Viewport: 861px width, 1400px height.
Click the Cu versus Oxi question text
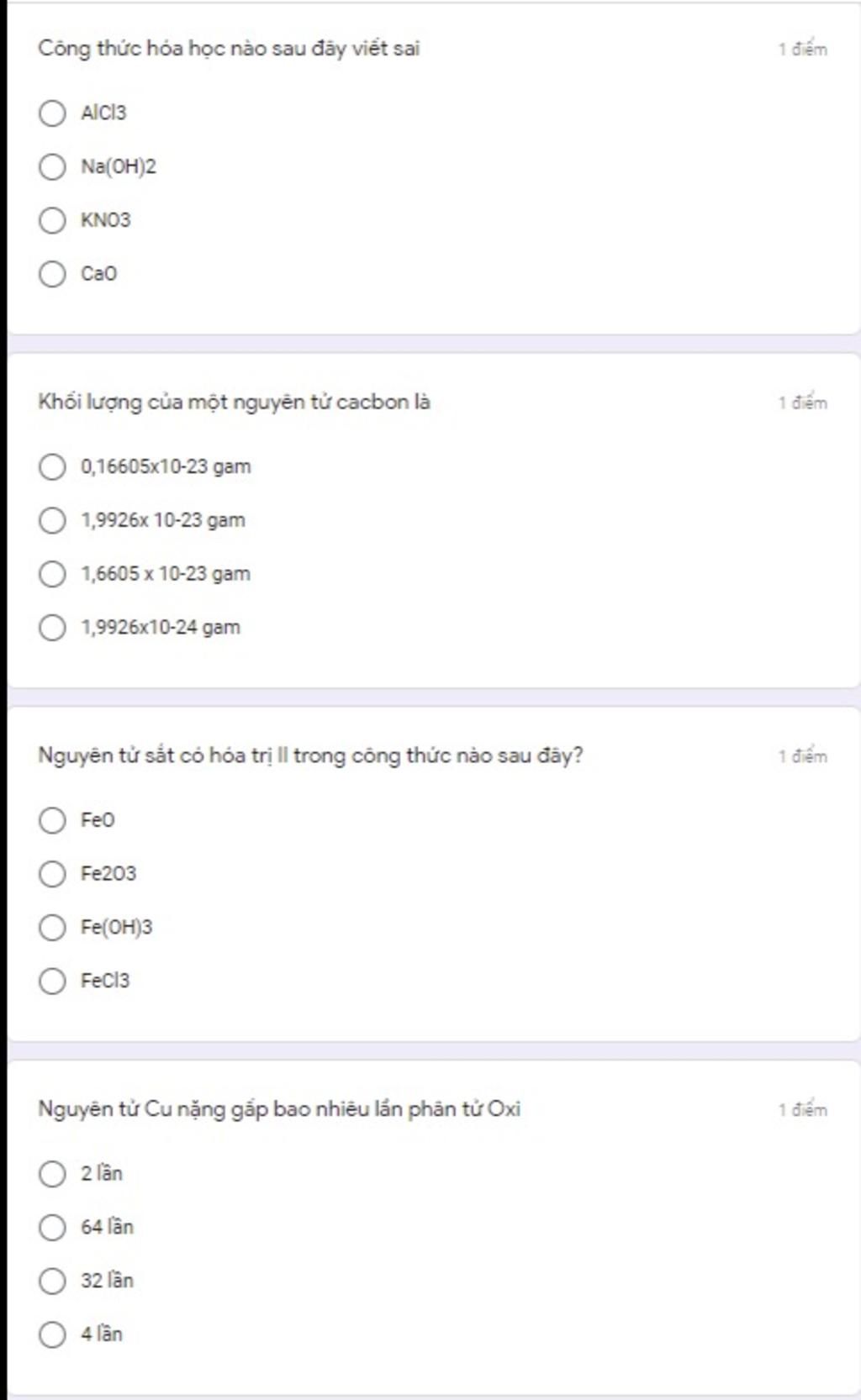[279, 1110]
